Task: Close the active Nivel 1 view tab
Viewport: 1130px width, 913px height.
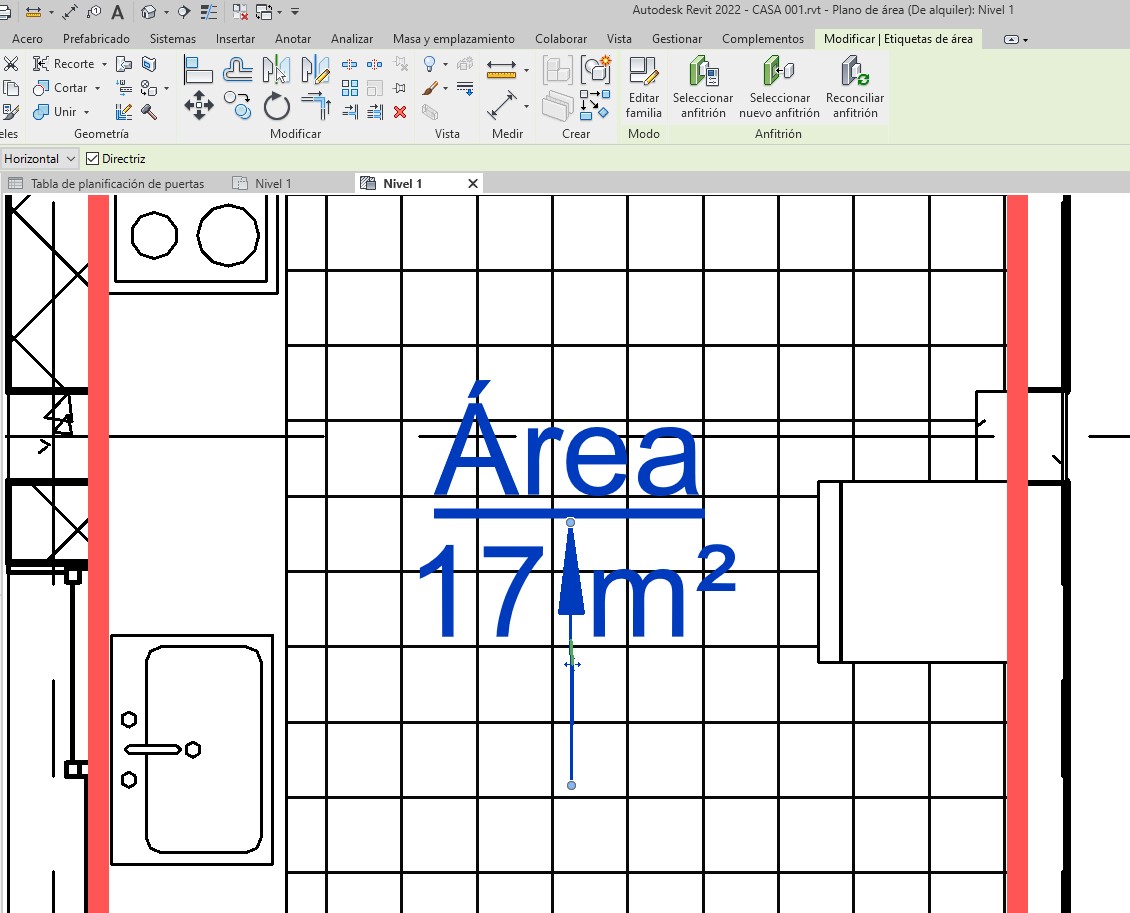Action: coord(473,184)
